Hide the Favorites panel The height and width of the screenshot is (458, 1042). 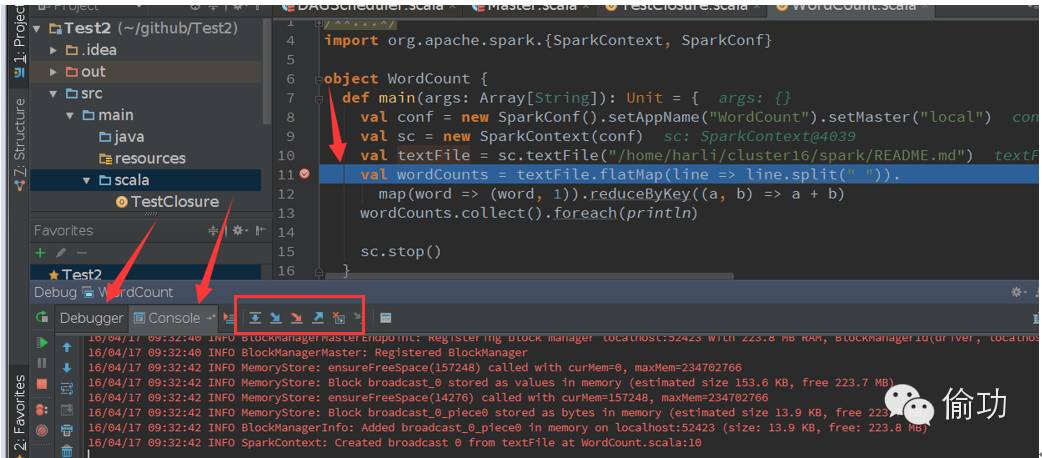point(260,231)
